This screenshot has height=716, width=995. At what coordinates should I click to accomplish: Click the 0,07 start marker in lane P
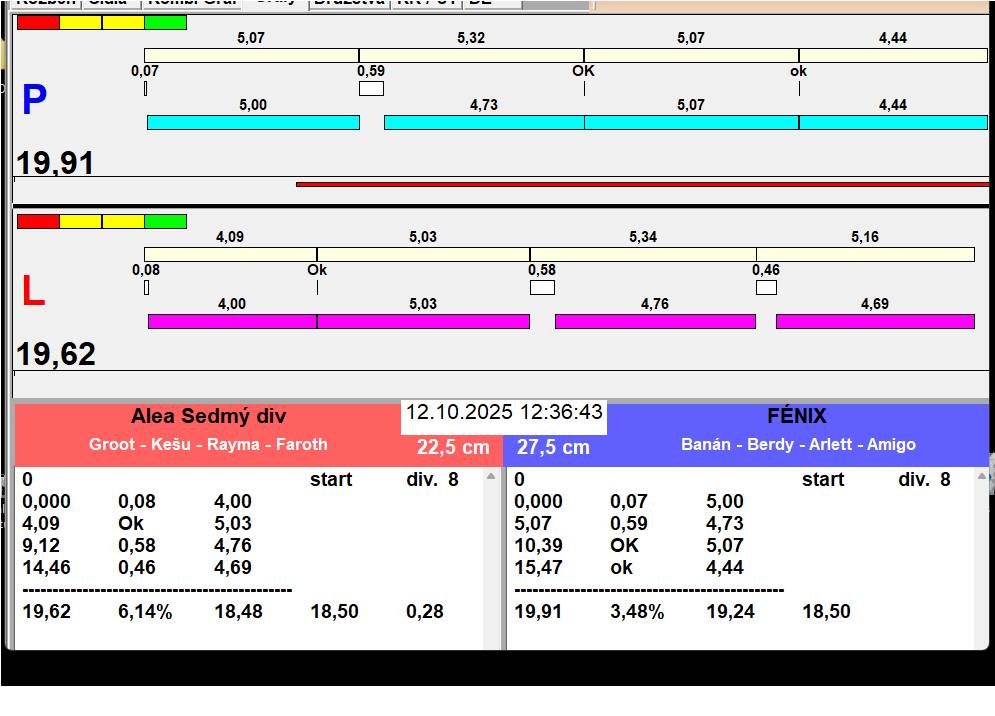click(145, 88)
